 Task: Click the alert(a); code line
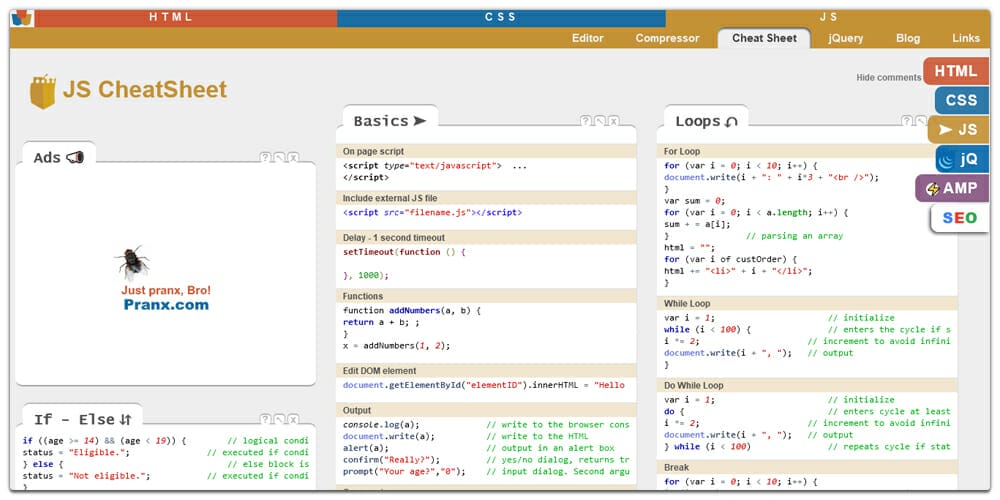[x=366, y=448]
